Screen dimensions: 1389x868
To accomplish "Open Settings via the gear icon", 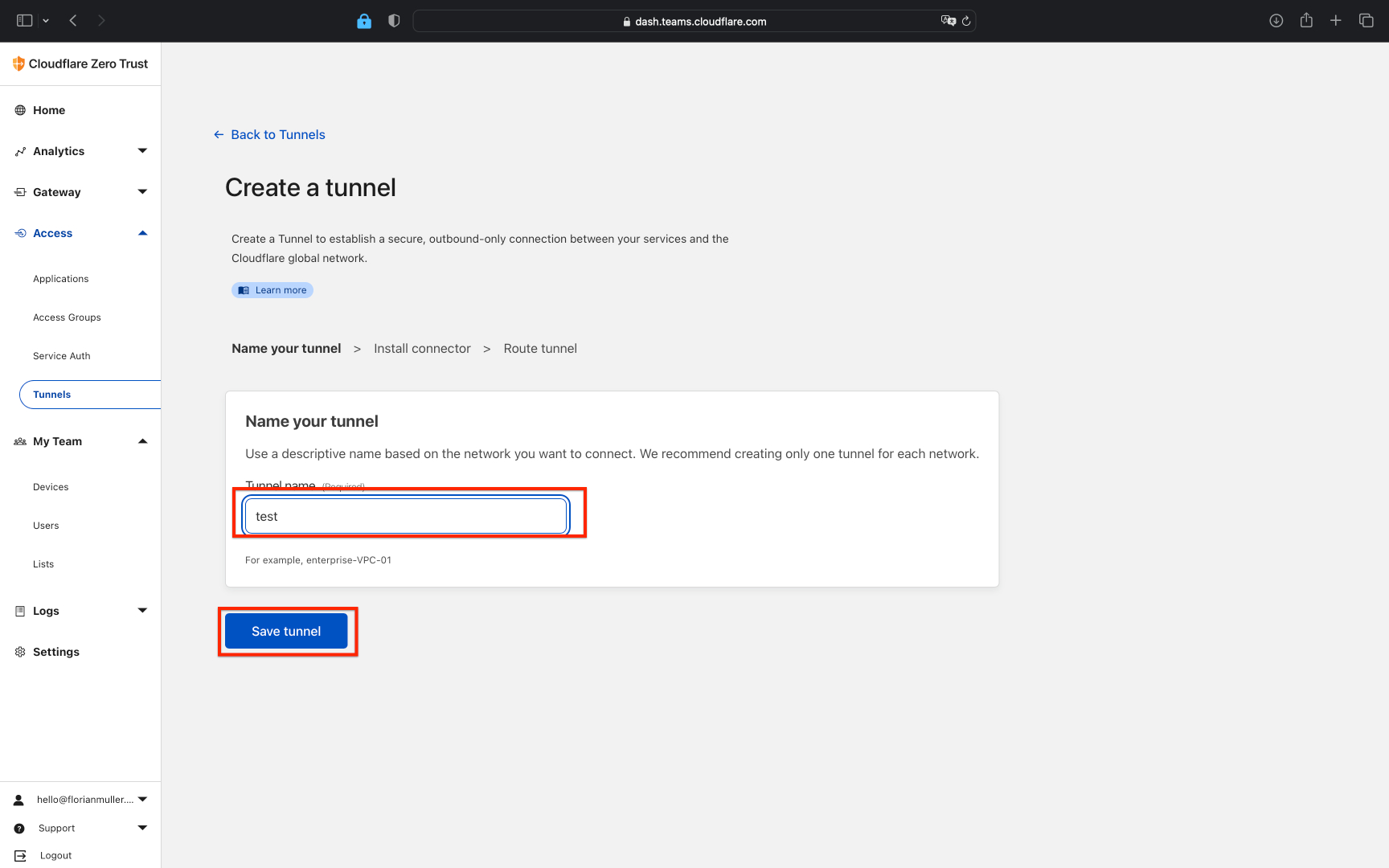I will coord(20,652).
